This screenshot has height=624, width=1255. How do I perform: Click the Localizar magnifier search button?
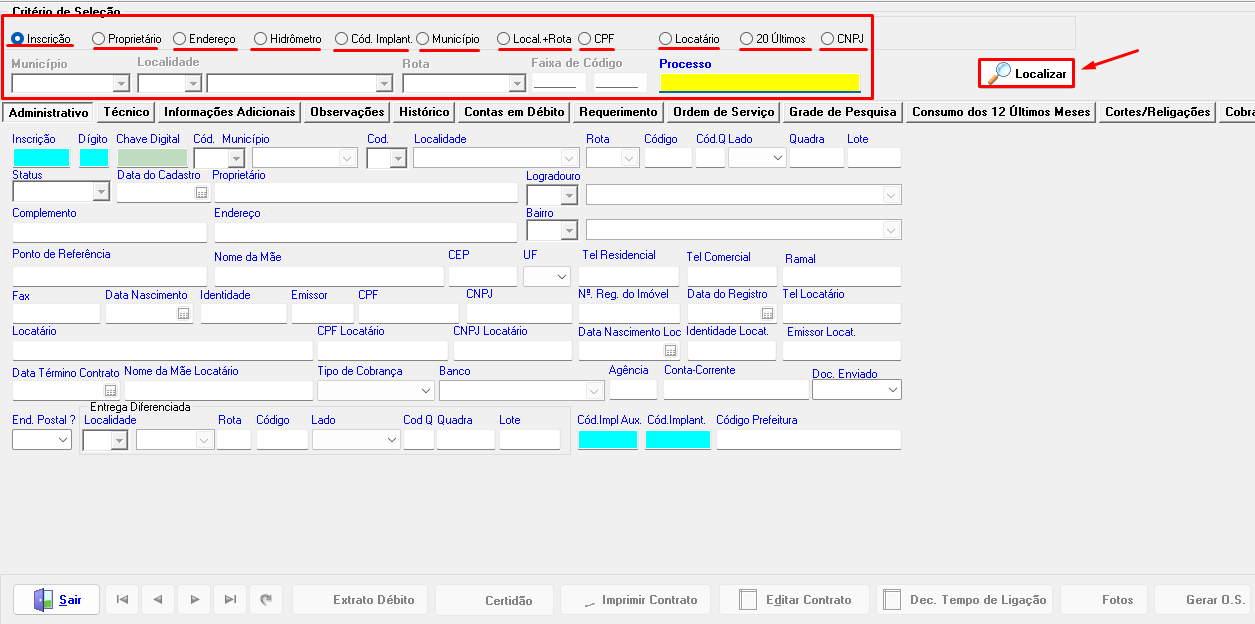(x=1027, y=73)
